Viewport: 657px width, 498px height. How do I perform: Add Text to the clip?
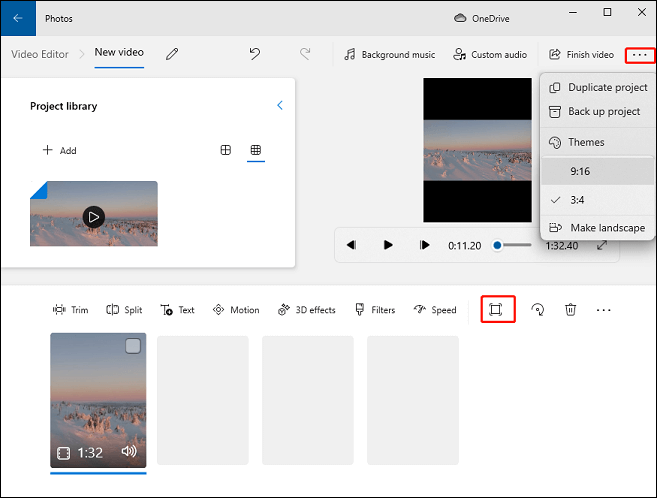coord(178,310)
